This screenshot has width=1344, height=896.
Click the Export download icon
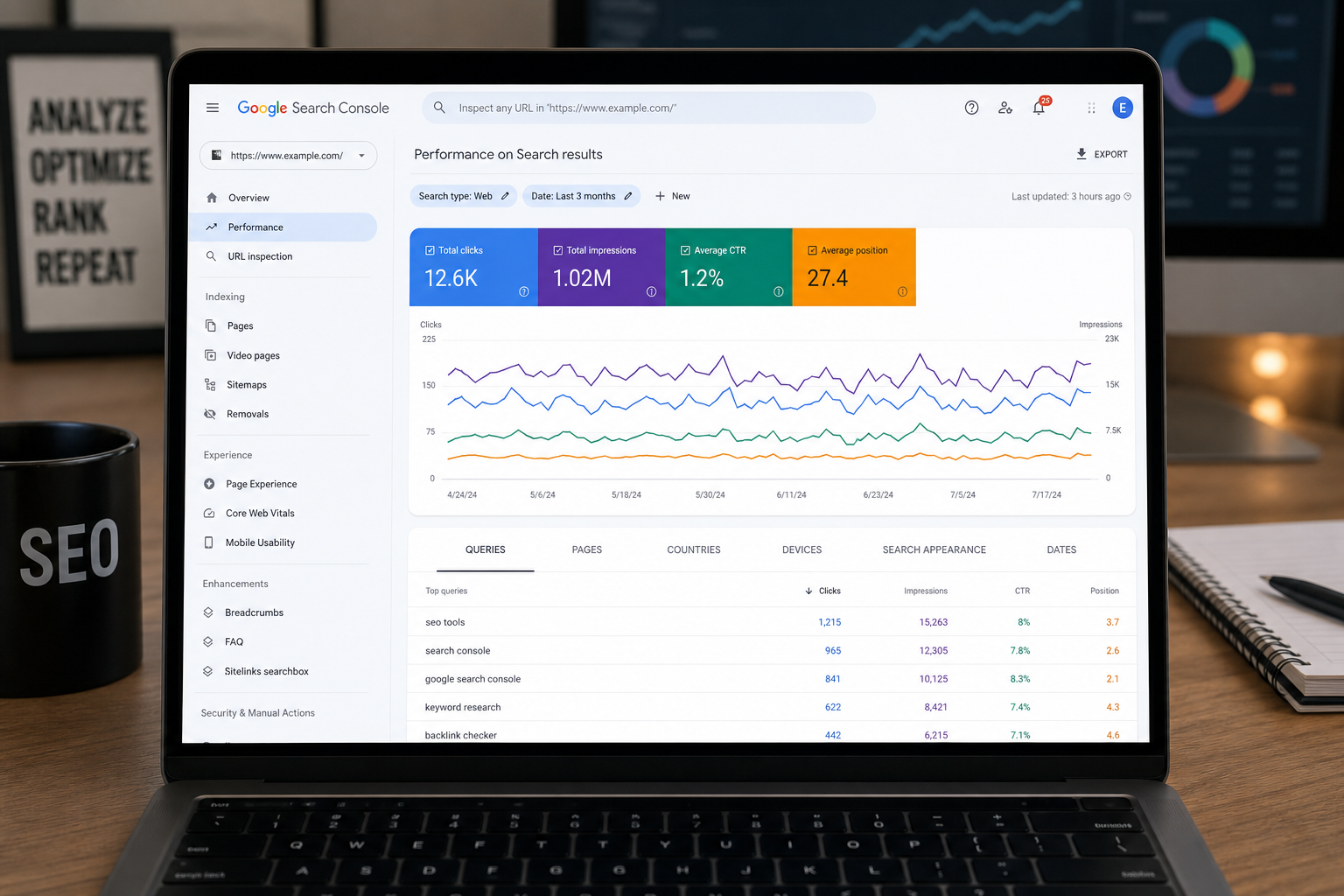1081,154
